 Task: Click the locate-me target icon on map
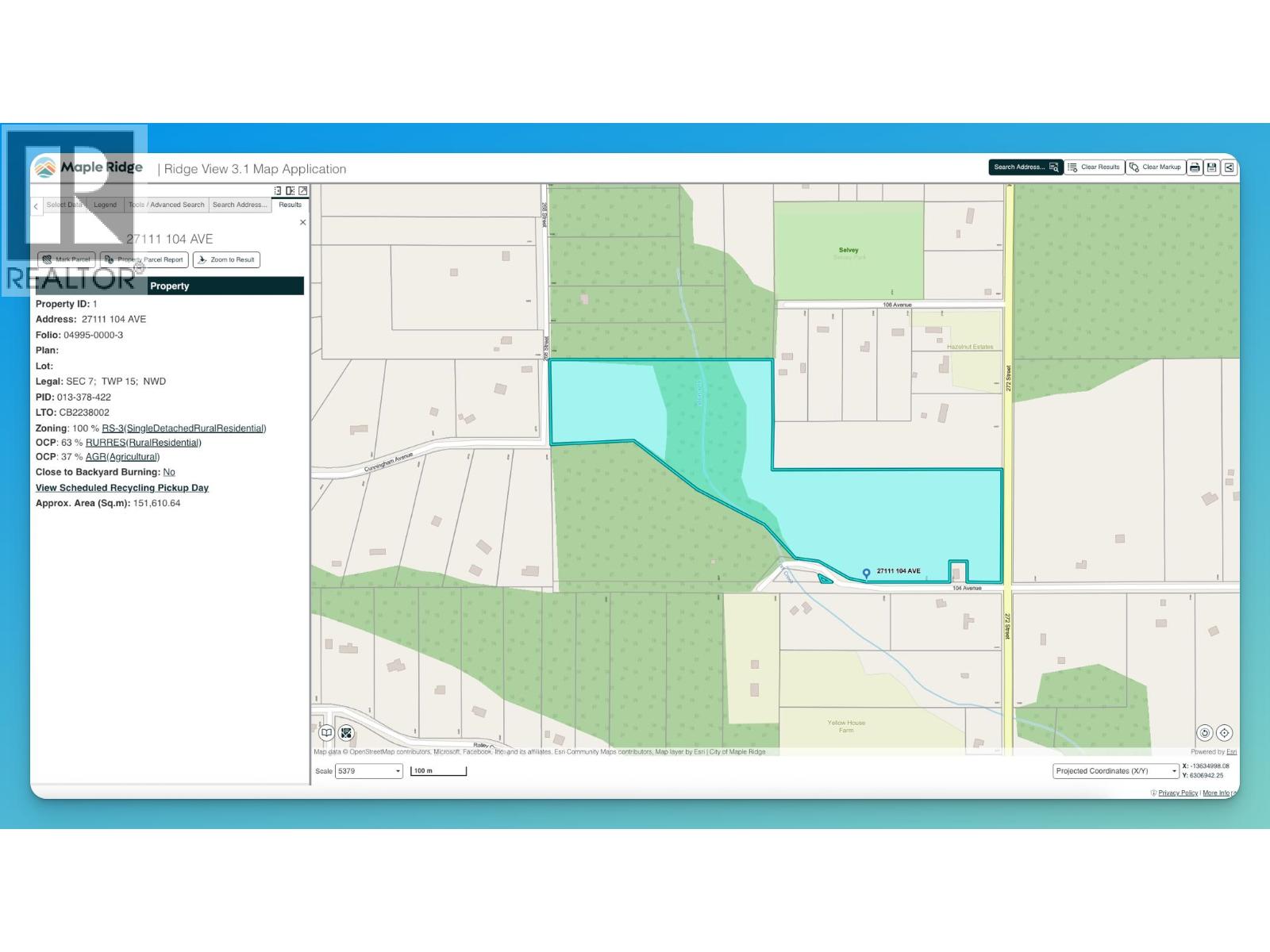click(x=1224, y=733)
